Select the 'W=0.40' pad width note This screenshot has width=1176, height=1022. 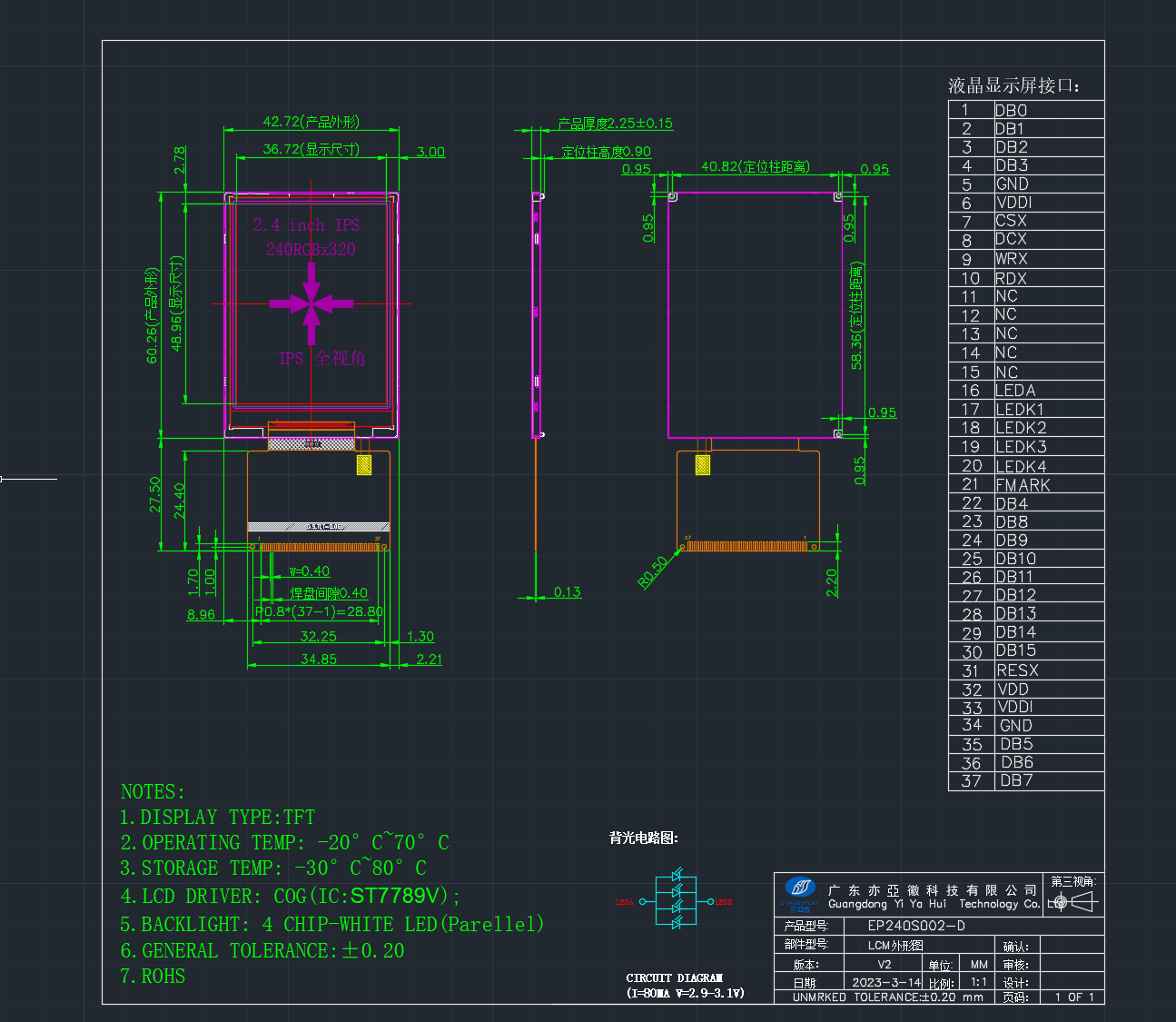(x=309, y=571)
